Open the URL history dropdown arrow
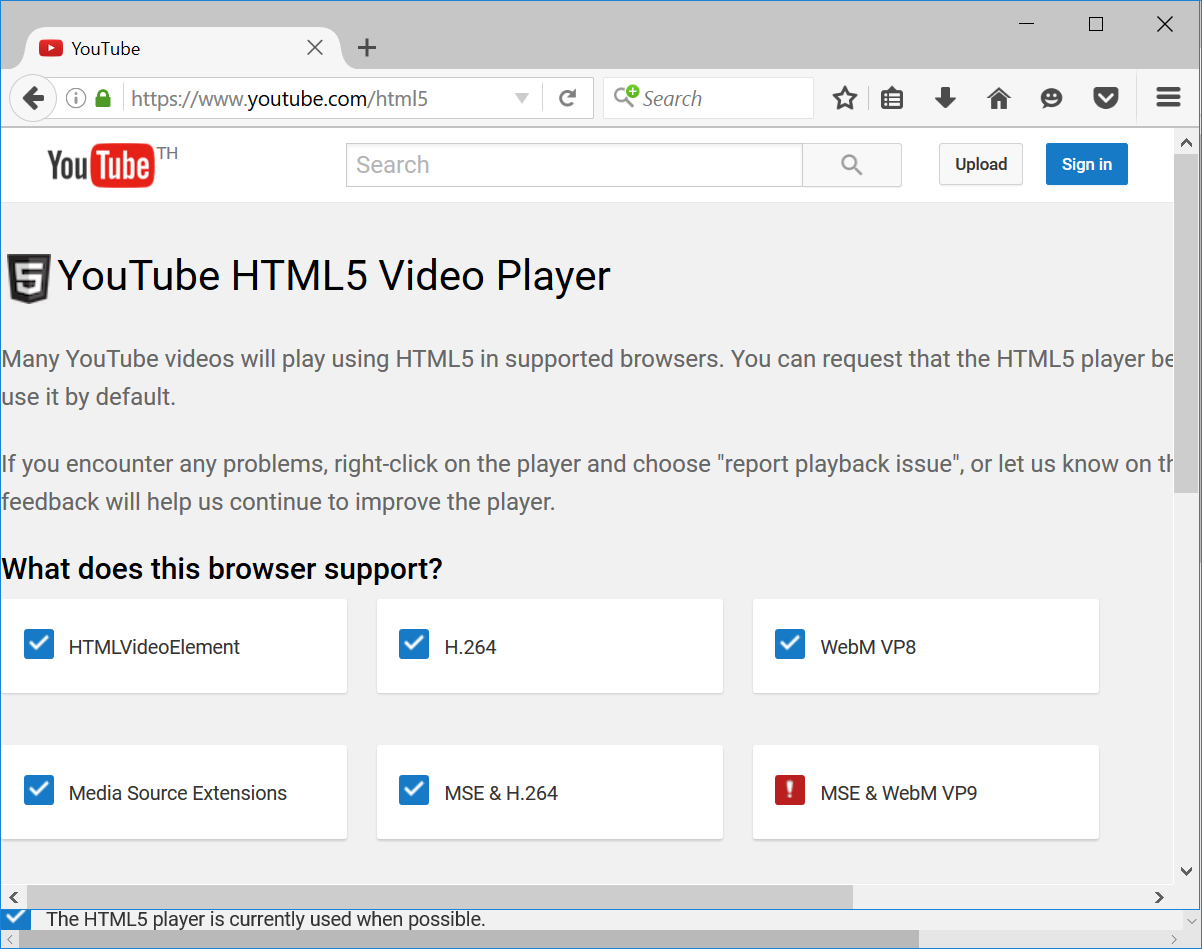1202x949 pixels. 521,98
